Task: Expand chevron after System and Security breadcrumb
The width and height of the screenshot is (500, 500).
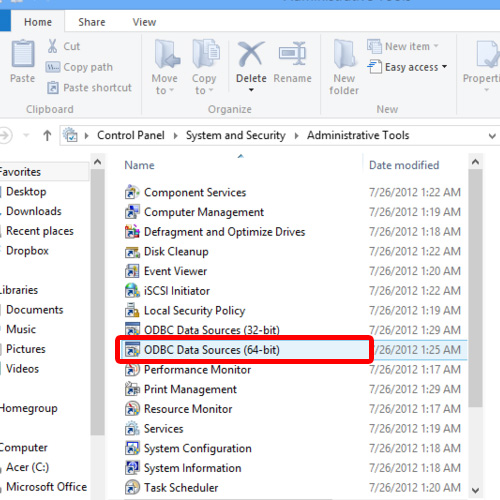Action: [x=296, y=136]
